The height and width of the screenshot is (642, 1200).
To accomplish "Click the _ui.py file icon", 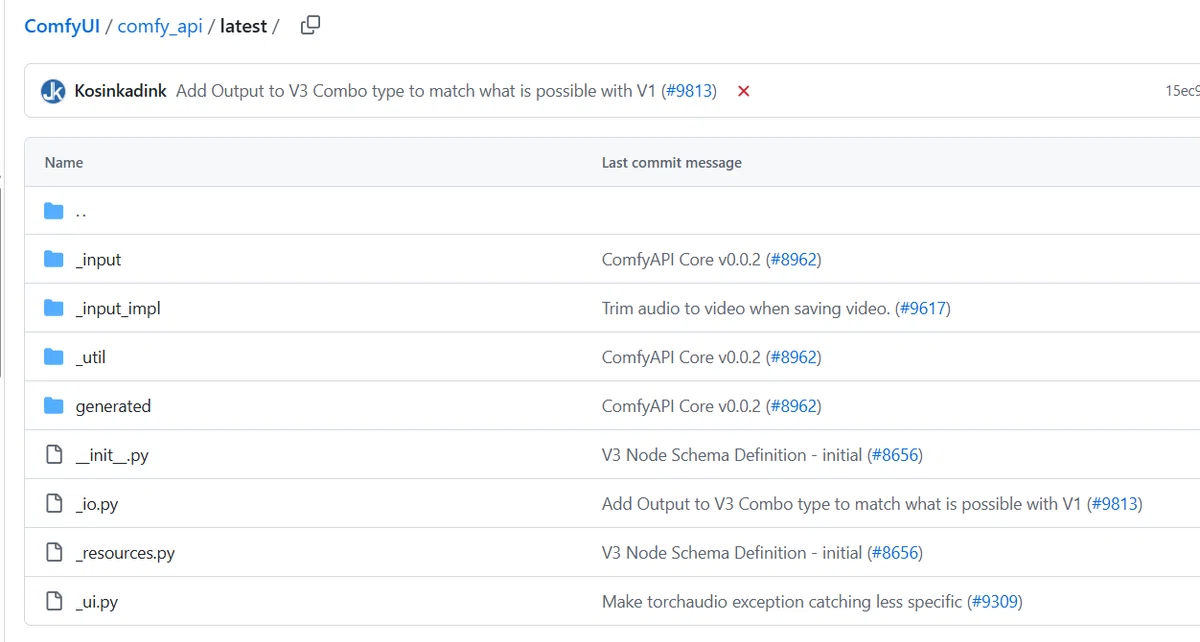I will [55, 602].
